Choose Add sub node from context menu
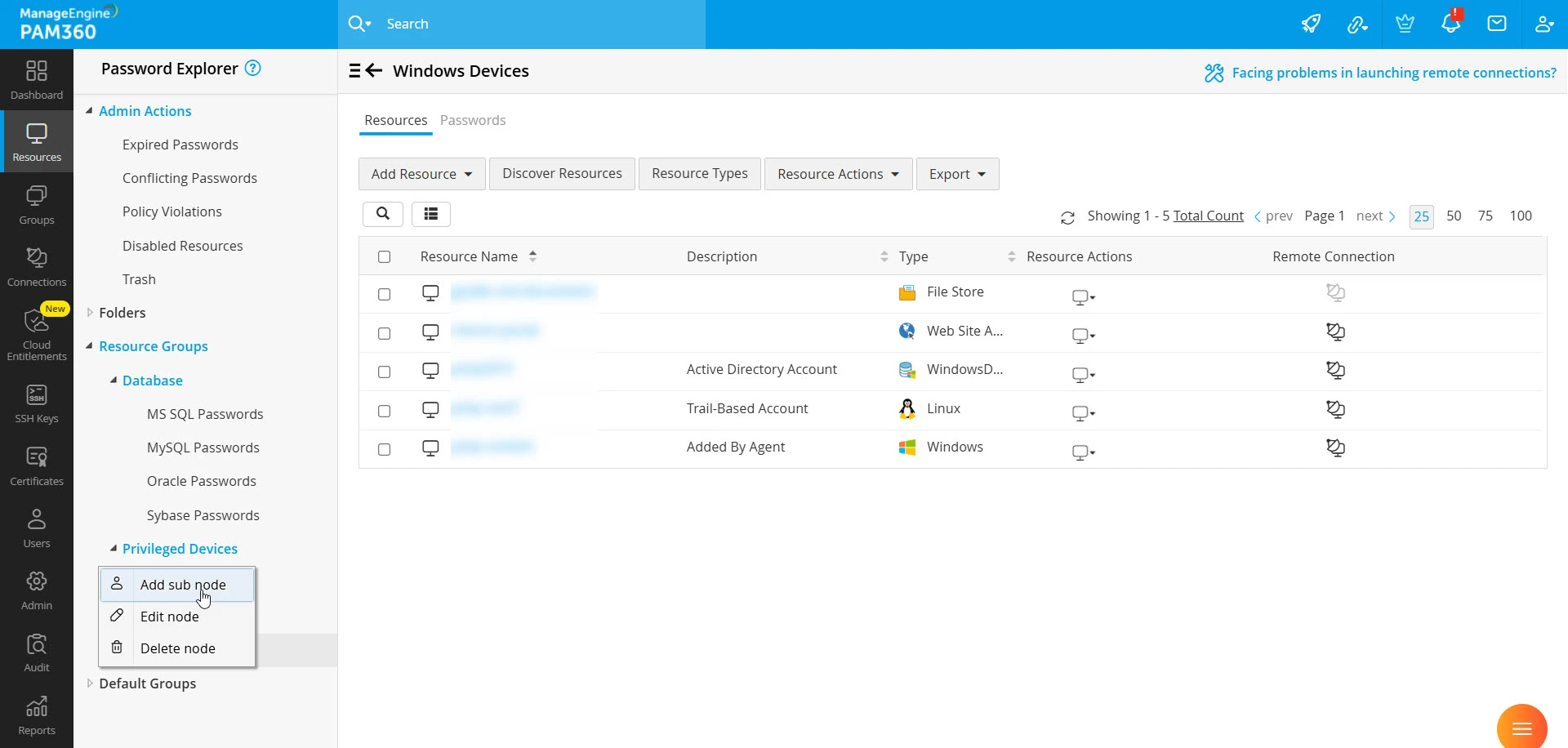 click(x=183, y=585)
